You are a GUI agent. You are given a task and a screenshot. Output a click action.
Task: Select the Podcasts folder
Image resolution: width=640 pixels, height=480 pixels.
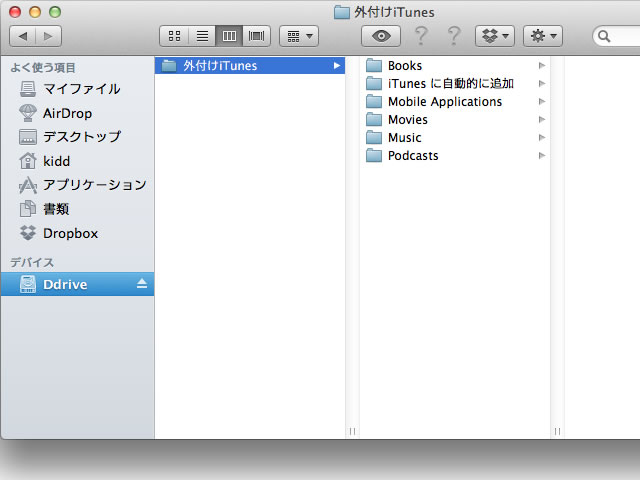[x=455, y=155]
